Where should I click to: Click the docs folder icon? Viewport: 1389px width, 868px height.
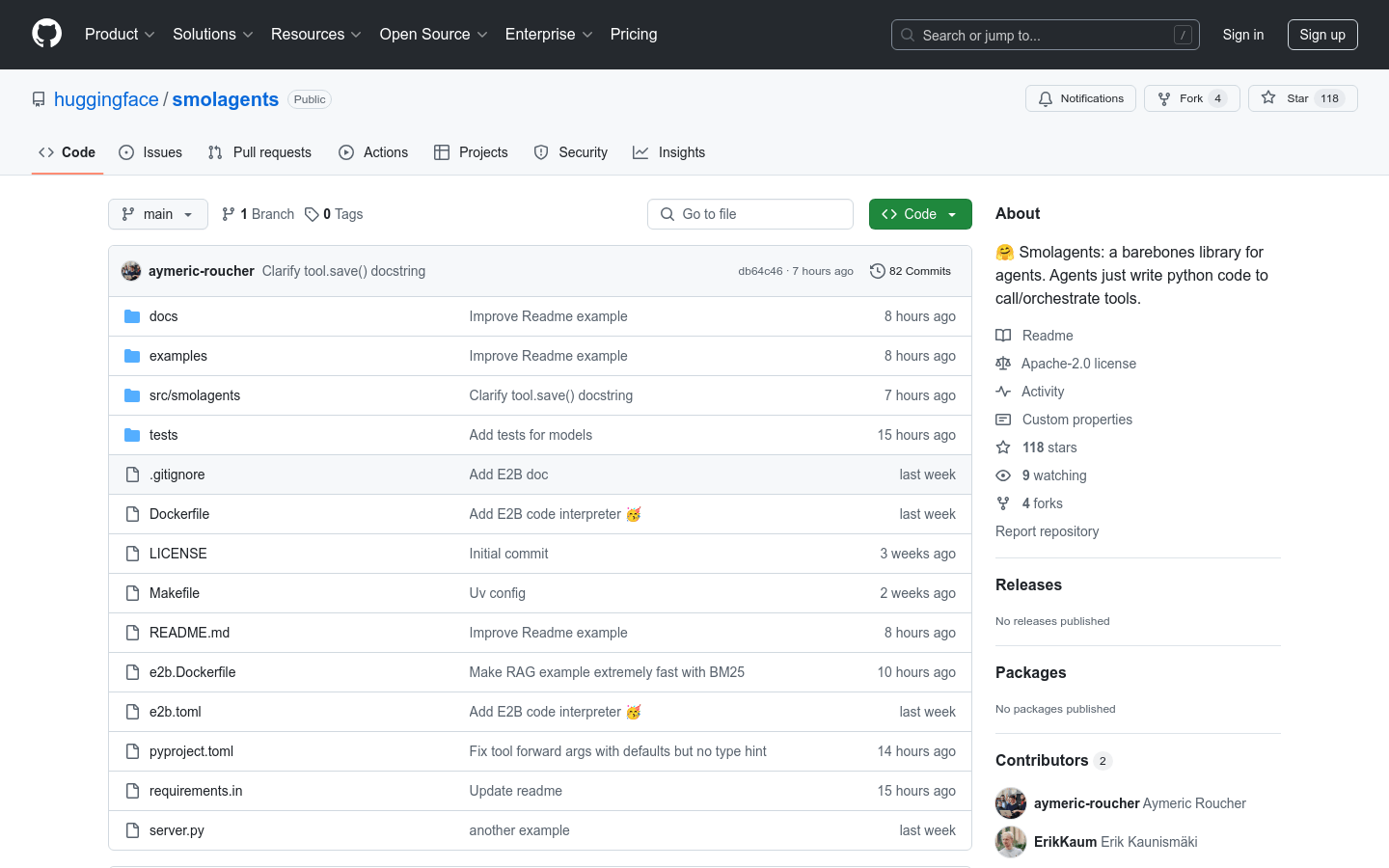point(132,316)
